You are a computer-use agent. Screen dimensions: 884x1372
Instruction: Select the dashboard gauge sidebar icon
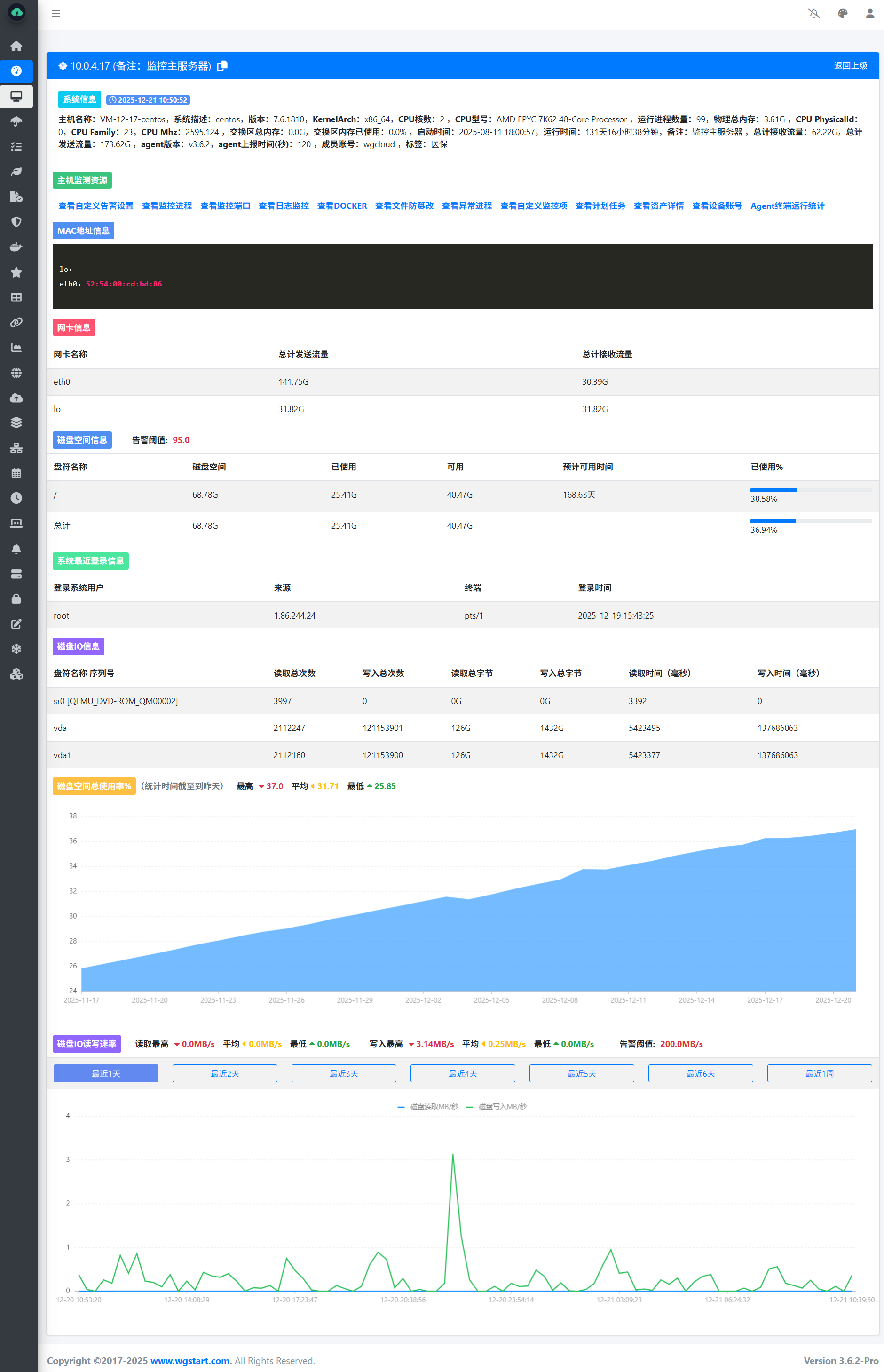click(16, 71)
